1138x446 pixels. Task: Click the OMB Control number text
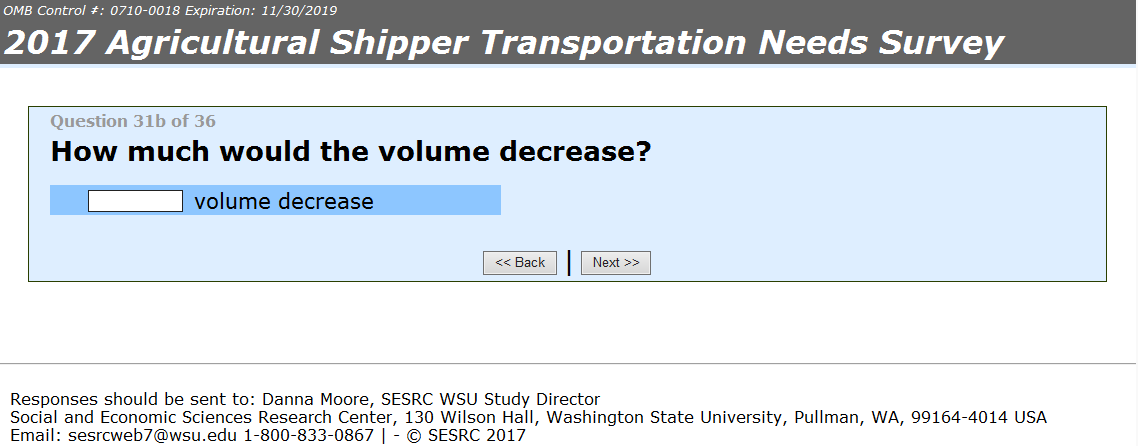tap(74, 10)
